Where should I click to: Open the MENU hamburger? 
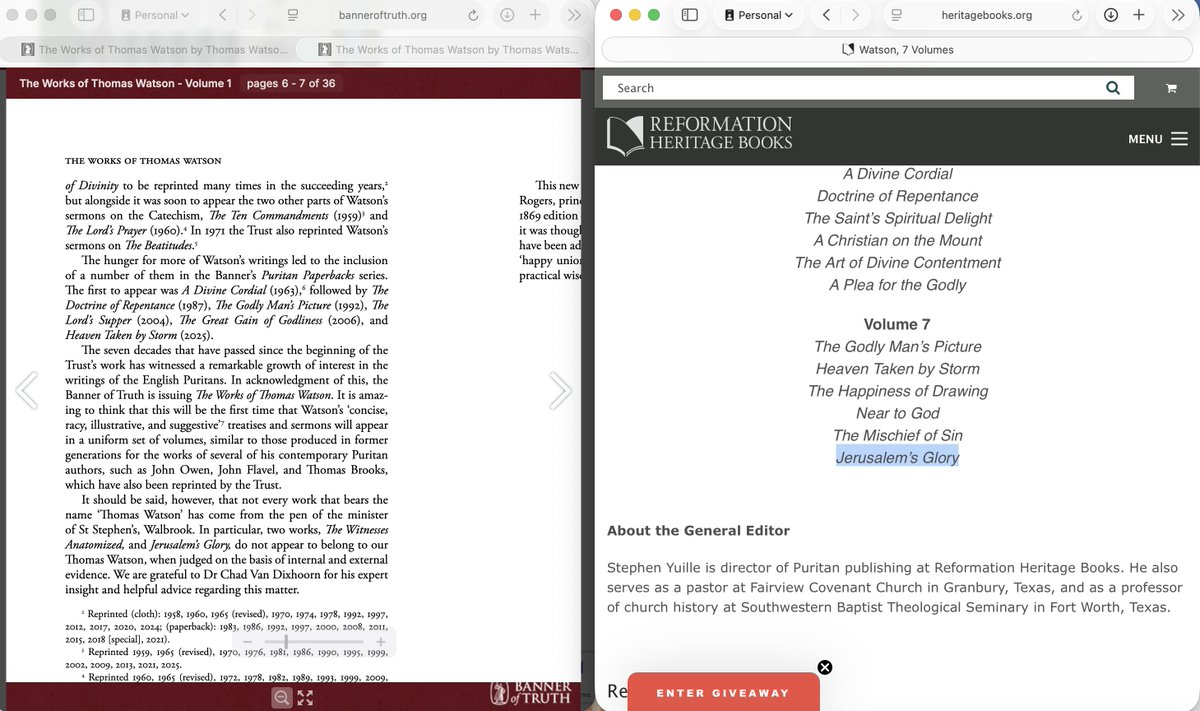click(x=1158, y=139)
